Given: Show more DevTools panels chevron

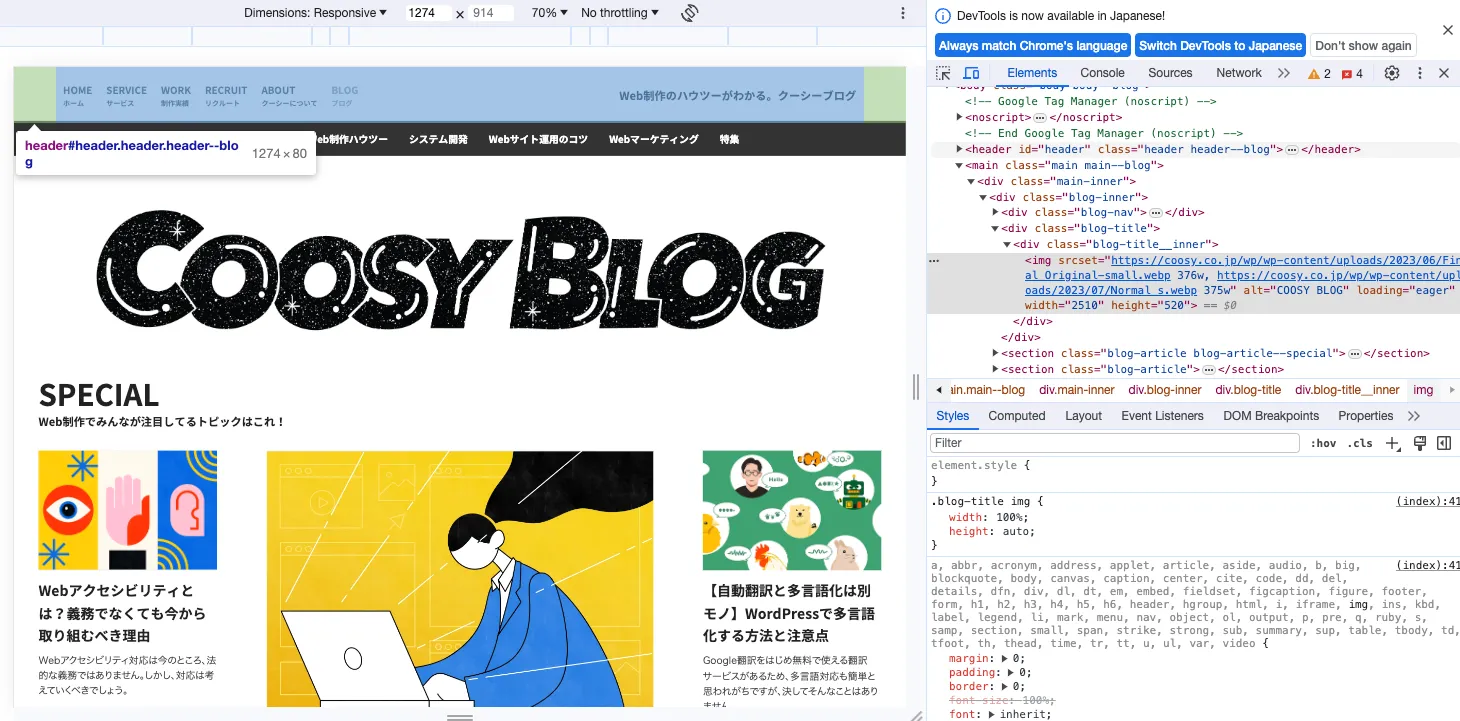Looking at the screenshot, I should 1284,73.
